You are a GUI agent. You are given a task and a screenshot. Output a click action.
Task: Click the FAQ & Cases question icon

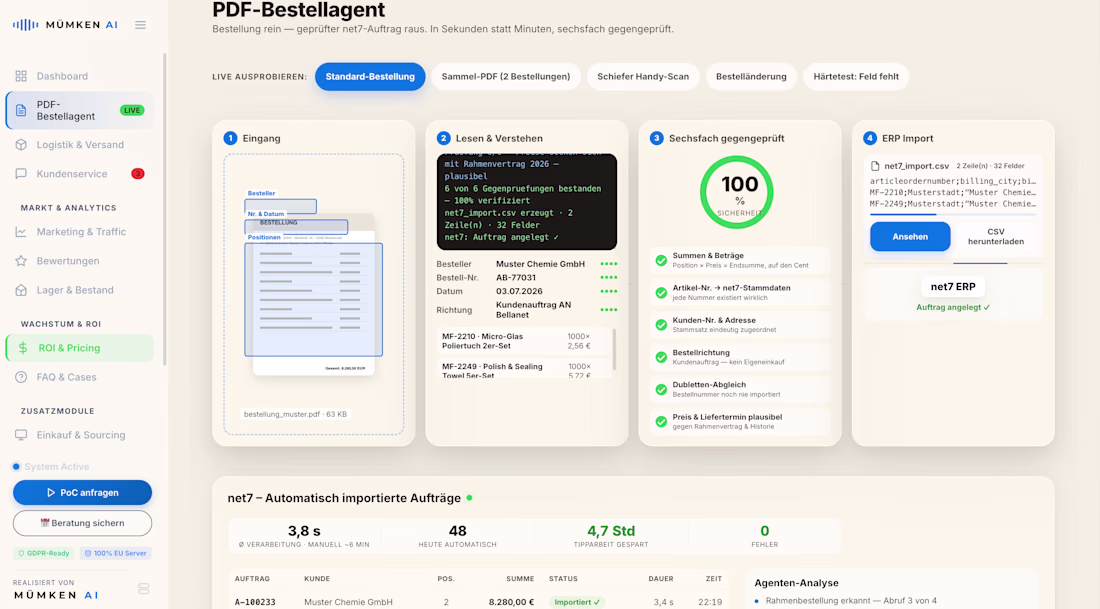point(21,377)
